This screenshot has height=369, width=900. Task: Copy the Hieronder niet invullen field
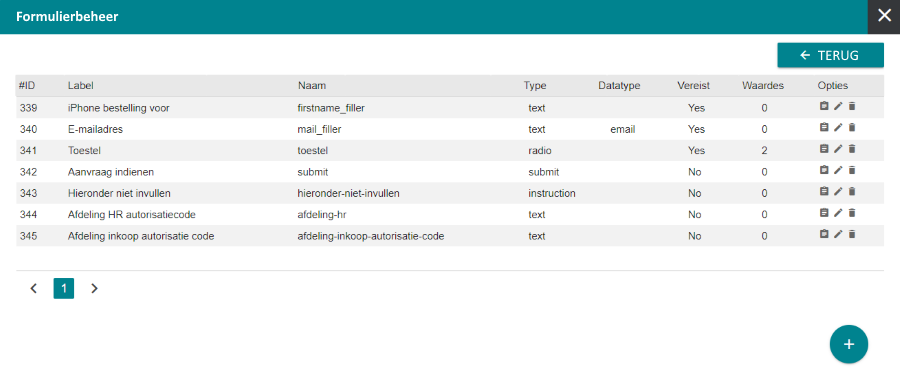point(824,191)
